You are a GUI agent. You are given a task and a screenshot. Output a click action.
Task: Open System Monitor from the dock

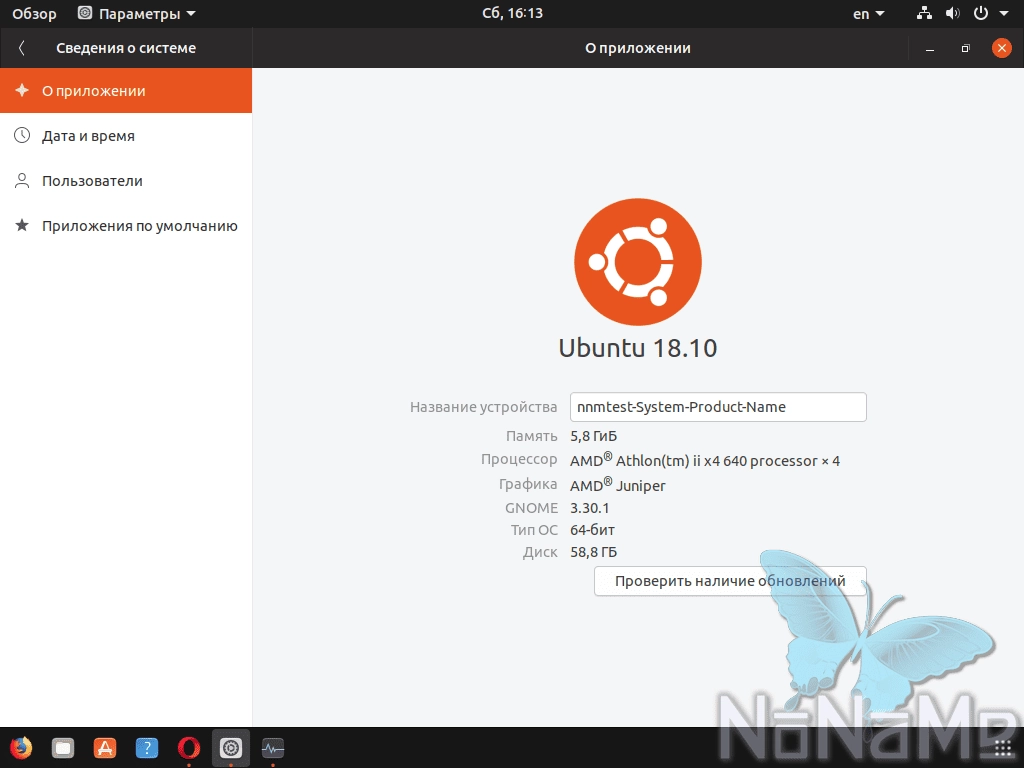click(x=272, y=748)
